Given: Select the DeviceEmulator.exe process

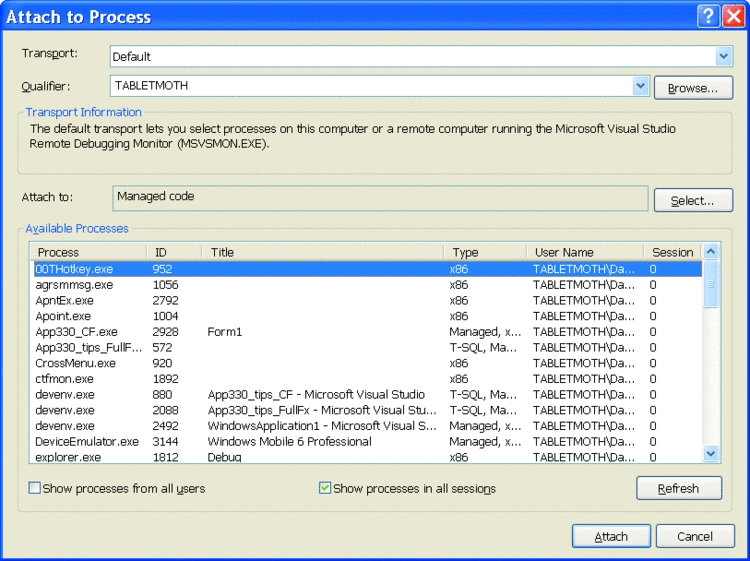Looking at the screenshot, I should (367, 441).
